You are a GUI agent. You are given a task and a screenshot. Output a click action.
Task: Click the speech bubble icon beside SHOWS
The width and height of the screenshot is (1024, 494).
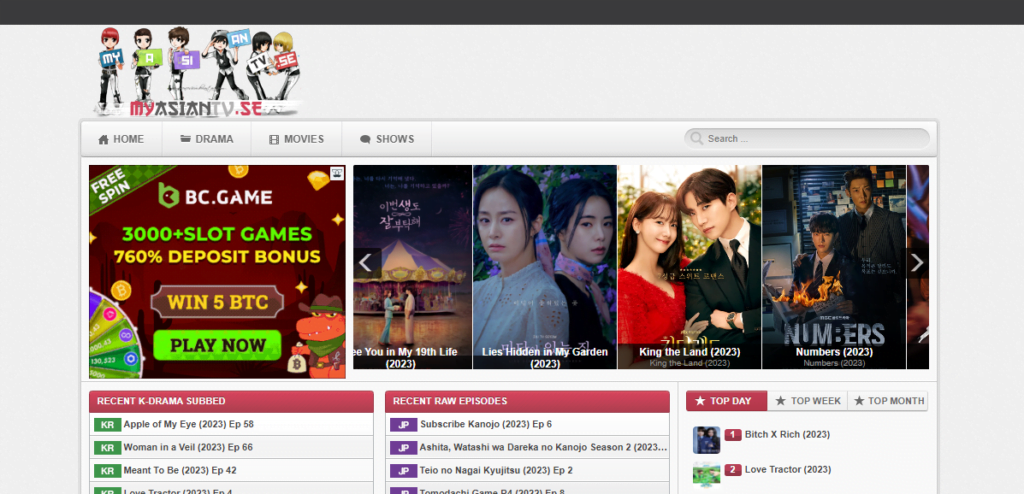[x=365, y=139]
